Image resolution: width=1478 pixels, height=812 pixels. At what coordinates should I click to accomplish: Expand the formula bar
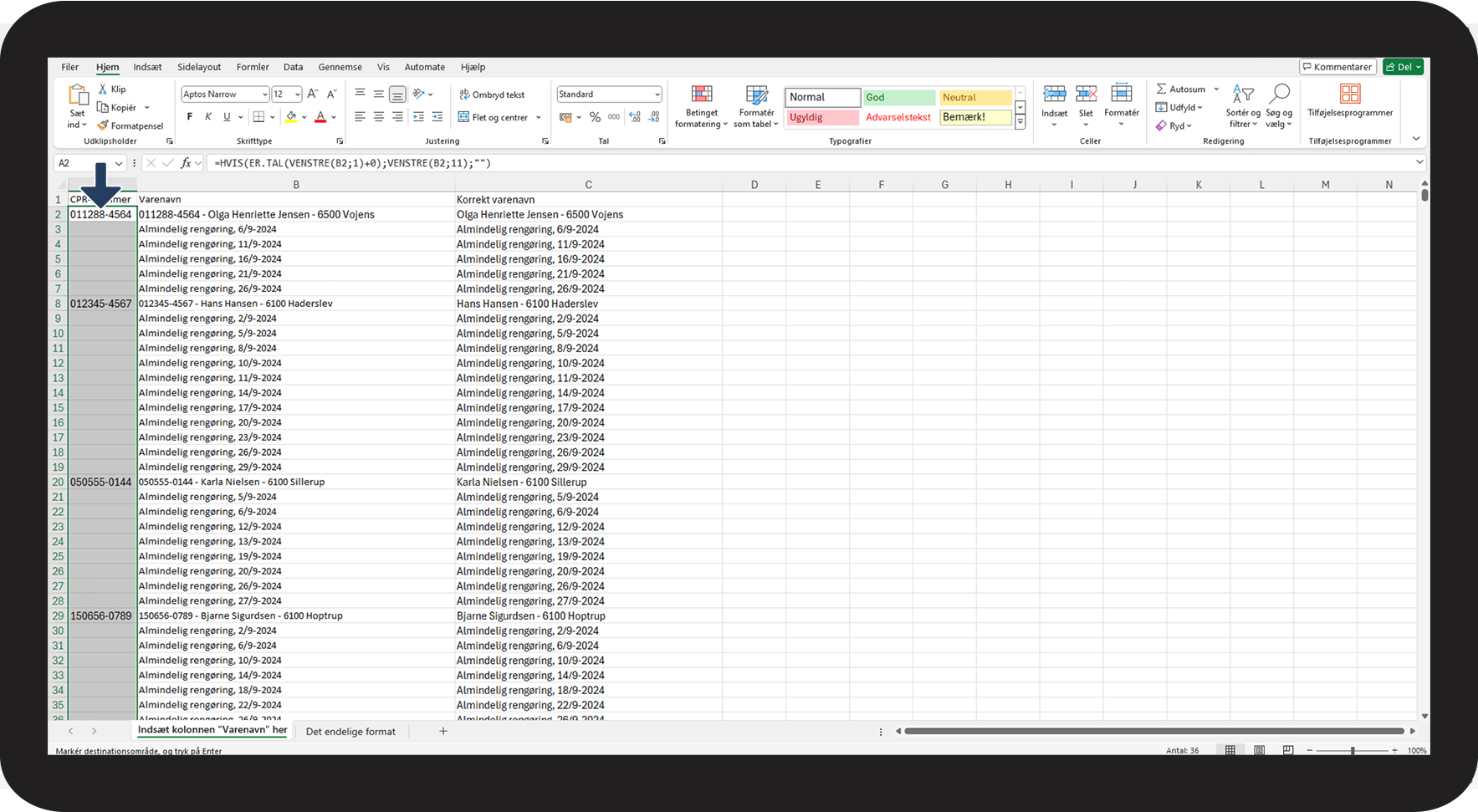[x=1419, y=162]
